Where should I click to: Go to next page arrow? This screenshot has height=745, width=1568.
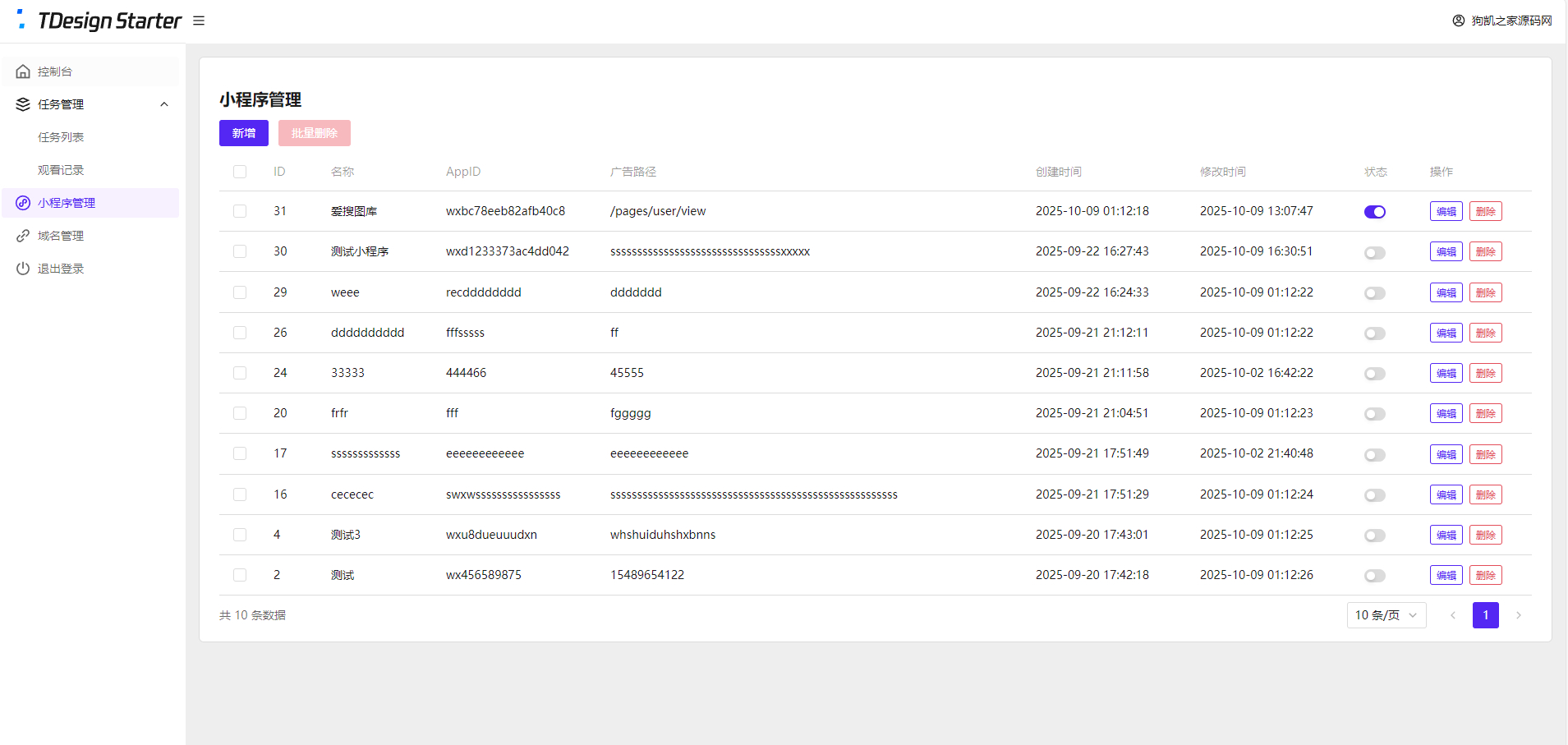1518,615
